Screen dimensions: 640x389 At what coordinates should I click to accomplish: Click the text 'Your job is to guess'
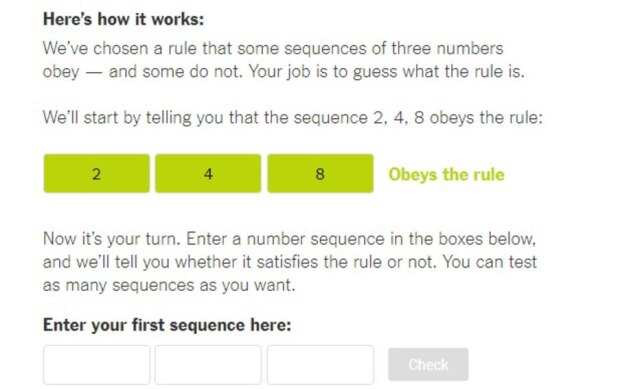pos(323,72)
